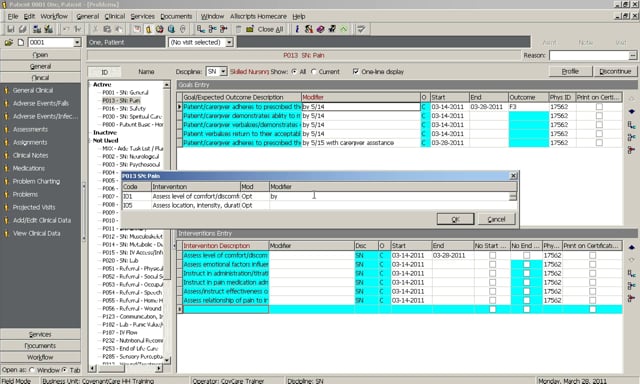
Task: Click the blank page icon beside patient ID
Action: click(x=20, y=42)
